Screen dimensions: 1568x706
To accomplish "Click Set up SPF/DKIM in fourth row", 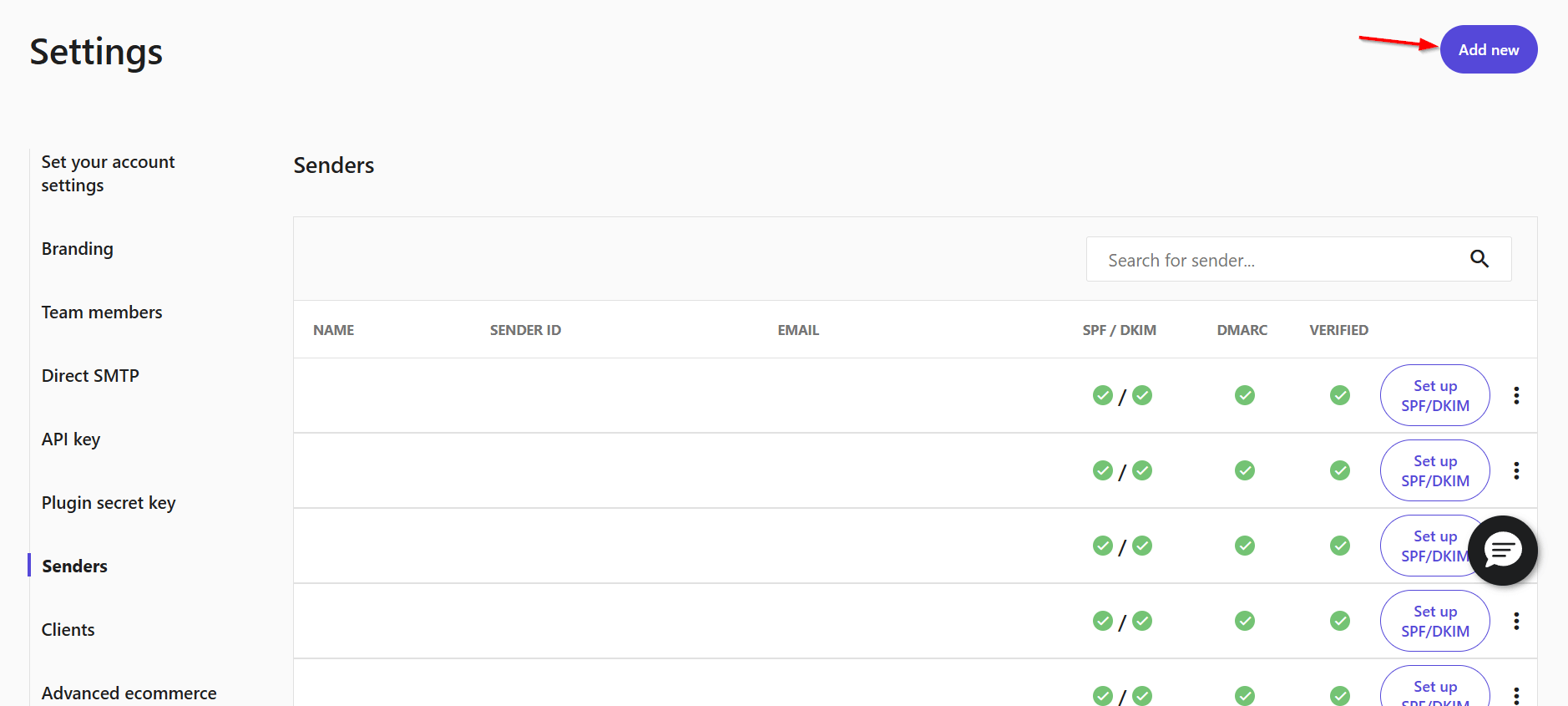I will [1435, 621].
